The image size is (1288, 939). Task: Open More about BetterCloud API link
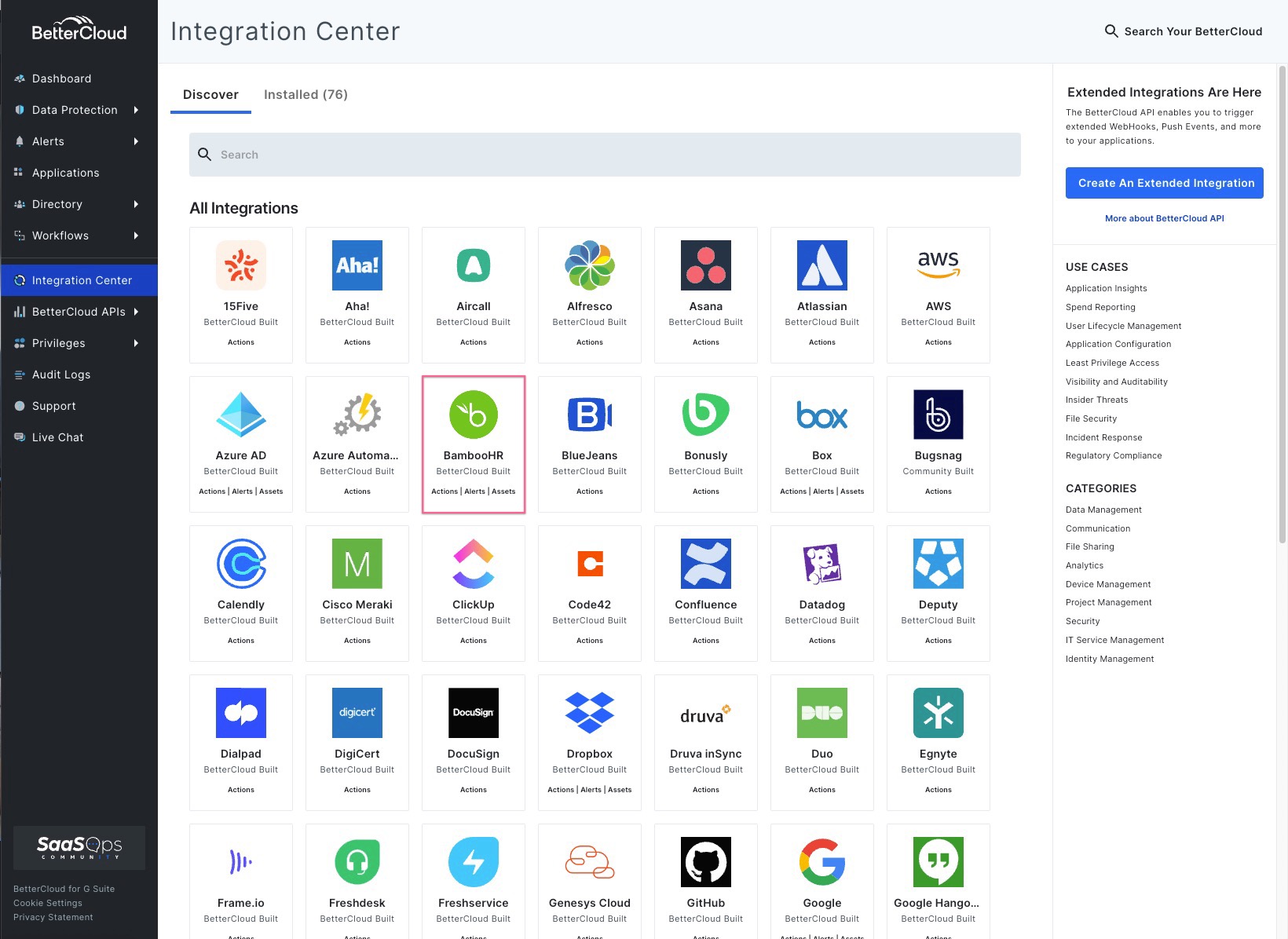click(1164, 218)
